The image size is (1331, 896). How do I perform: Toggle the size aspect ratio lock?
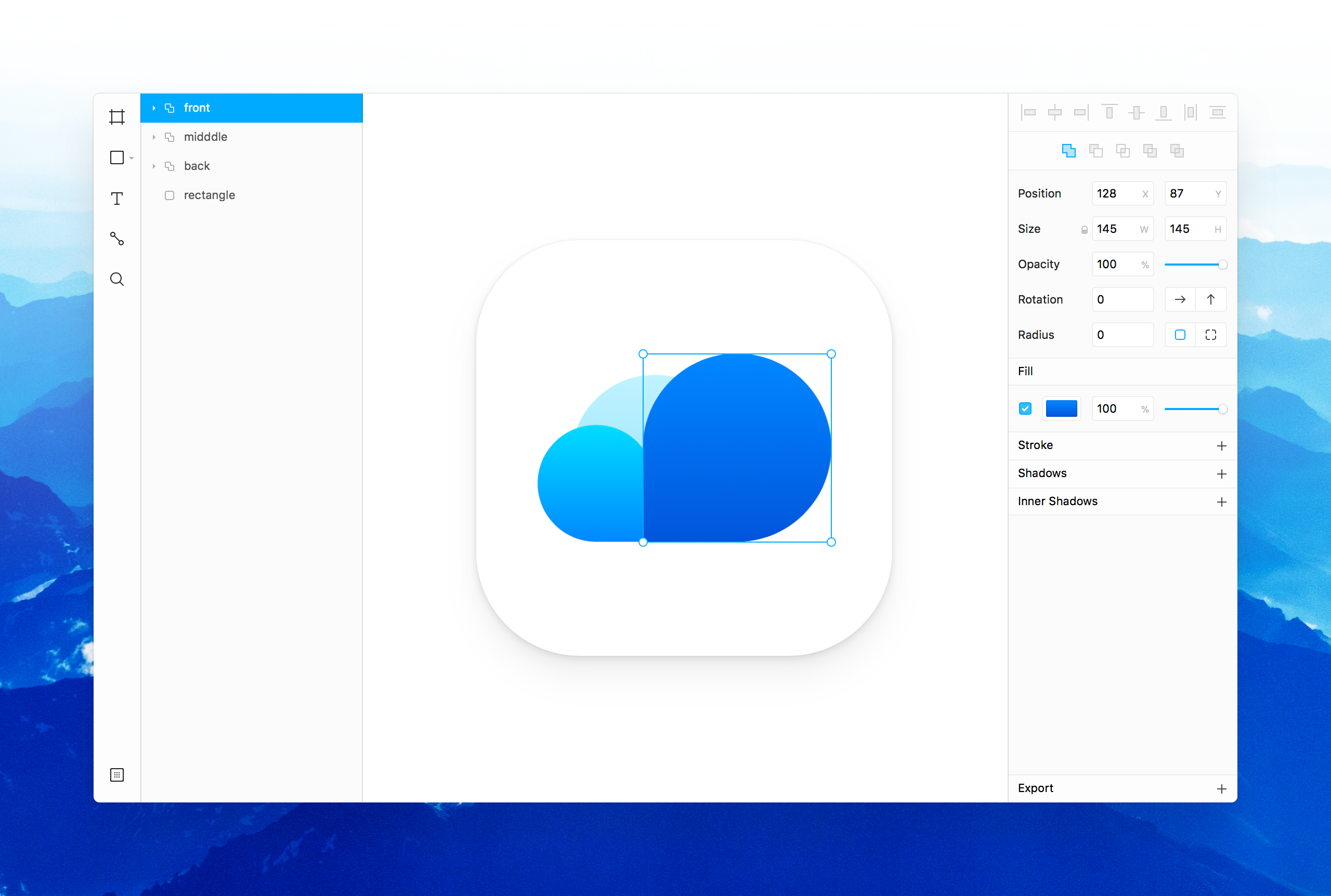[1084, 230]
